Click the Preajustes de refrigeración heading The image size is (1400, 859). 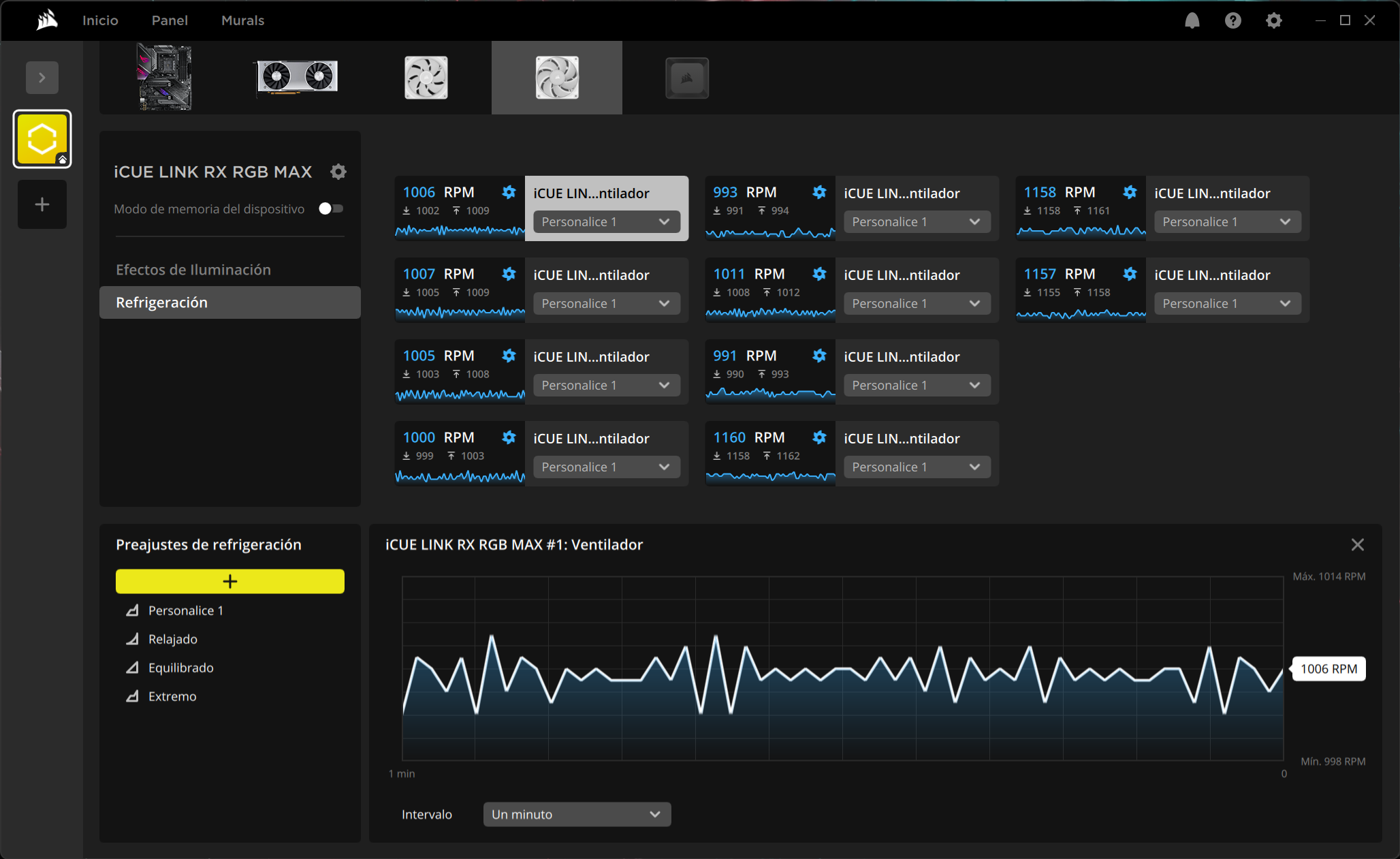(208, 545)
